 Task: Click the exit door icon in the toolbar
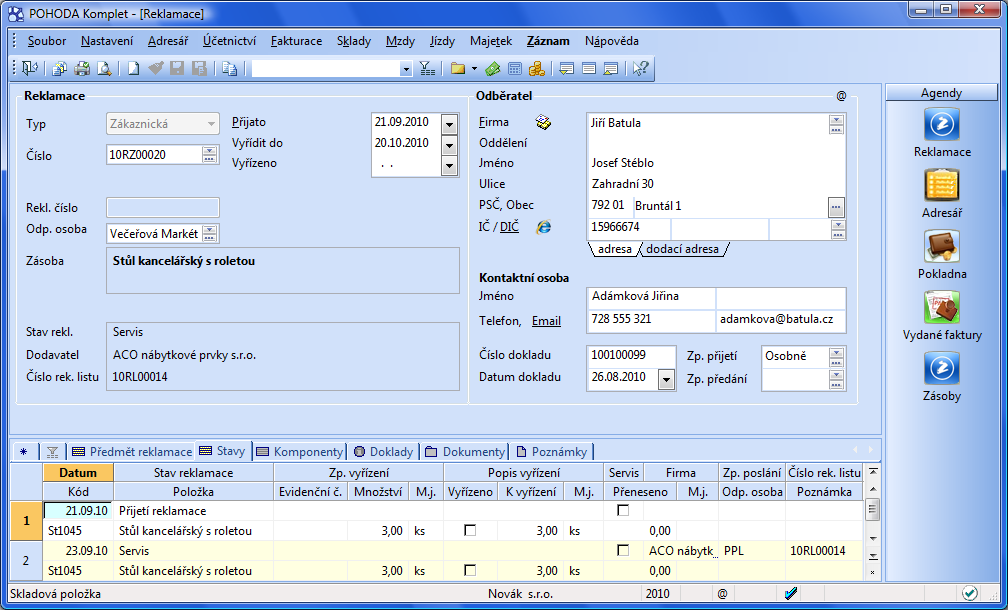pyautogui.click(x=30, y=69)
